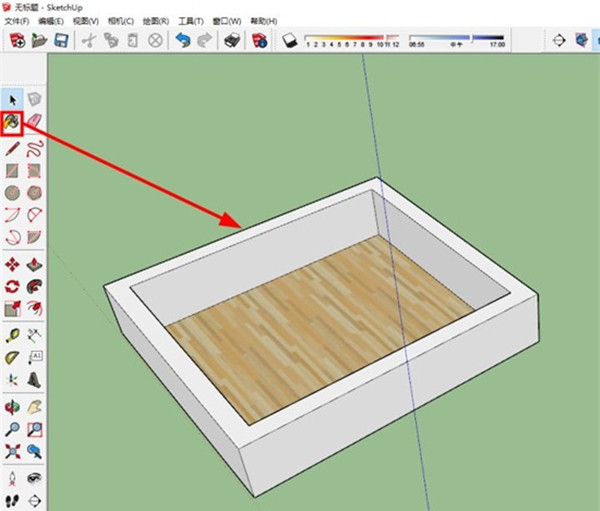The image size is (600, 511).
Task: Click the Save floppy disk icon
Action: tap(61, 40)
